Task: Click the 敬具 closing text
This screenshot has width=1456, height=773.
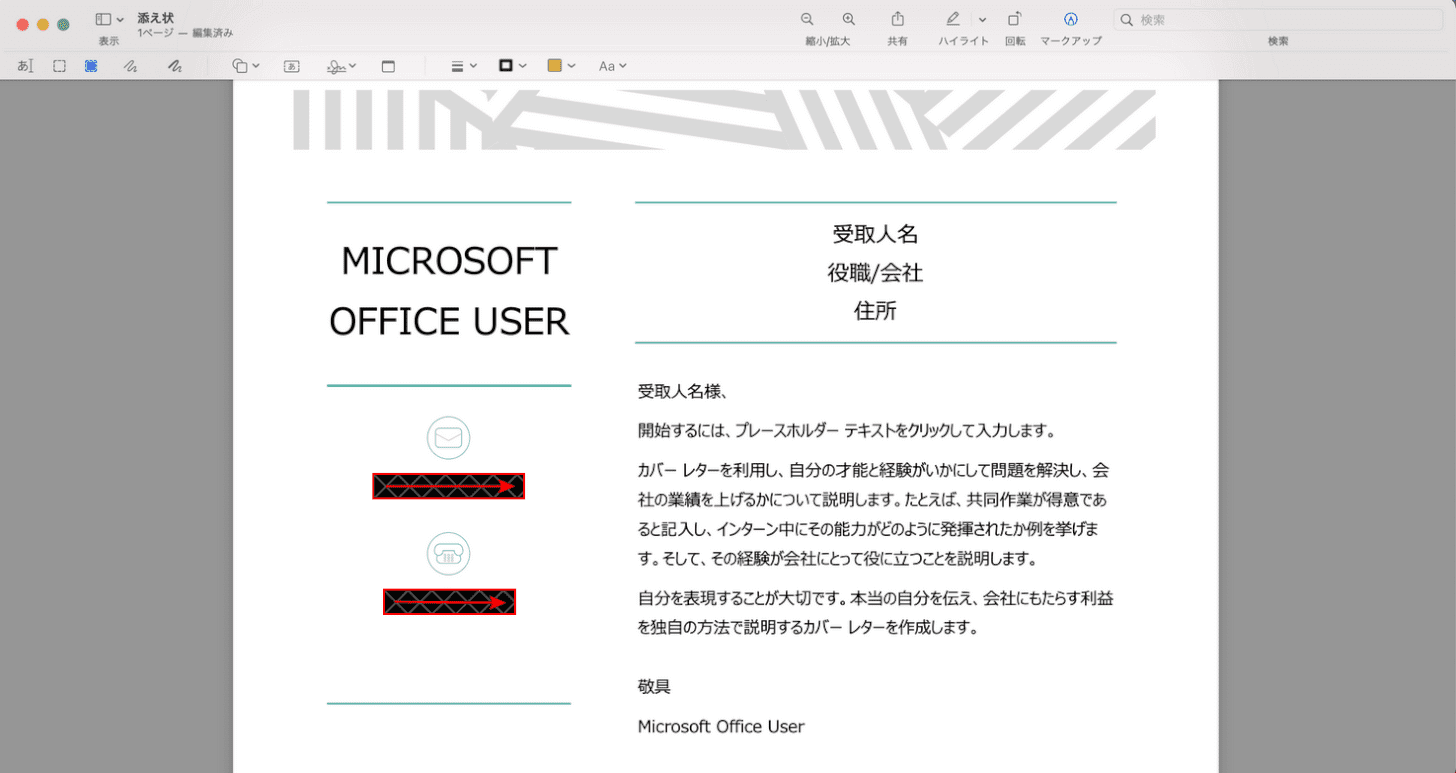Action: (654, 687)
